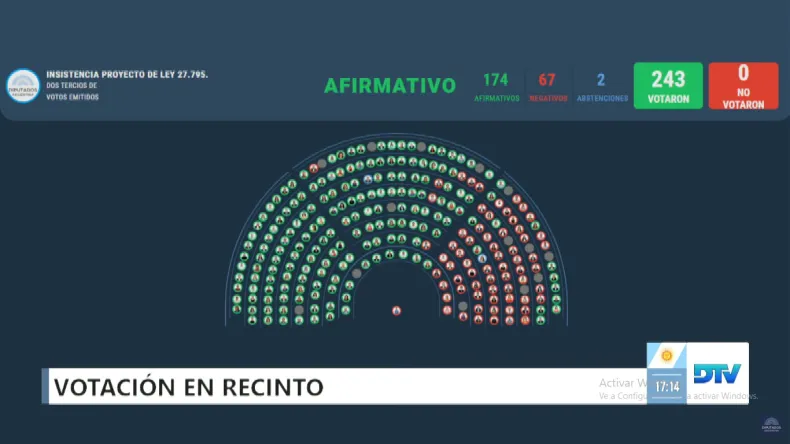Click the lone red seat below hemicycle center
This screenshot has width=790, height=444.
[x=397, y=310]
